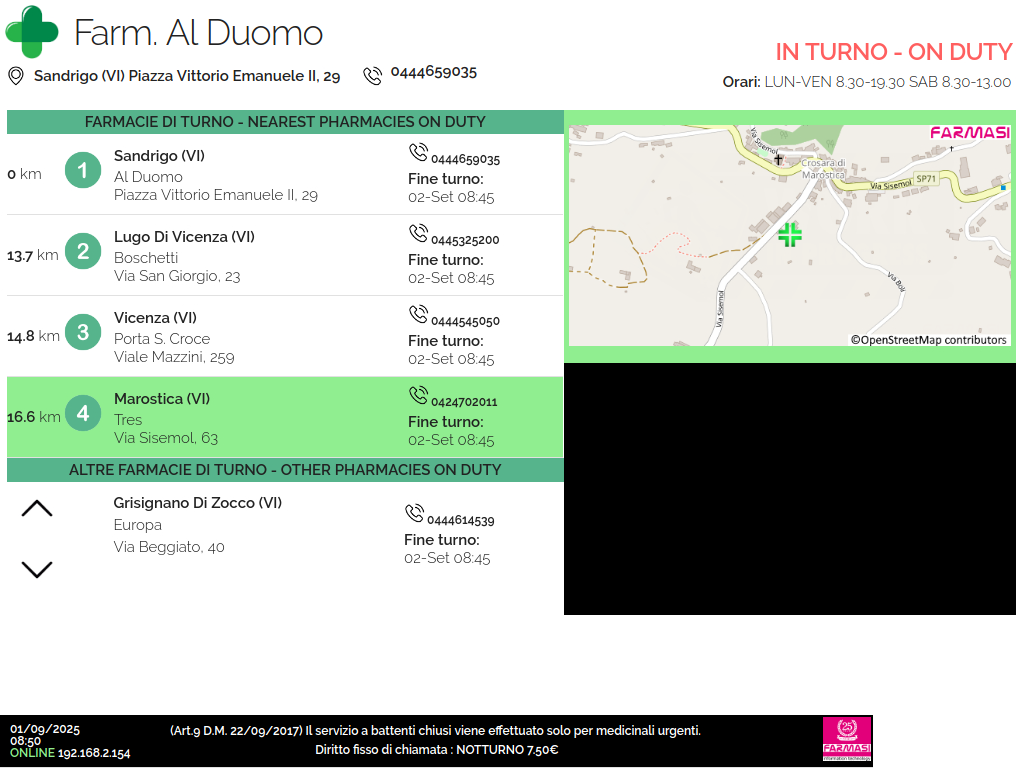Click the location pin icon by the address
Viewport: 1024px width, 768px height.
click(16, 76)
